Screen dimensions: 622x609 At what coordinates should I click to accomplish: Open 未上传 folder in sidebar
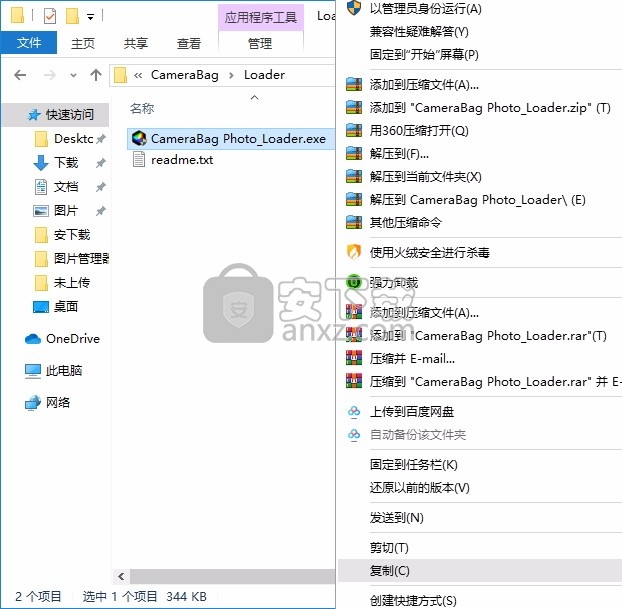pyautogui.click(x=71, y=282)
